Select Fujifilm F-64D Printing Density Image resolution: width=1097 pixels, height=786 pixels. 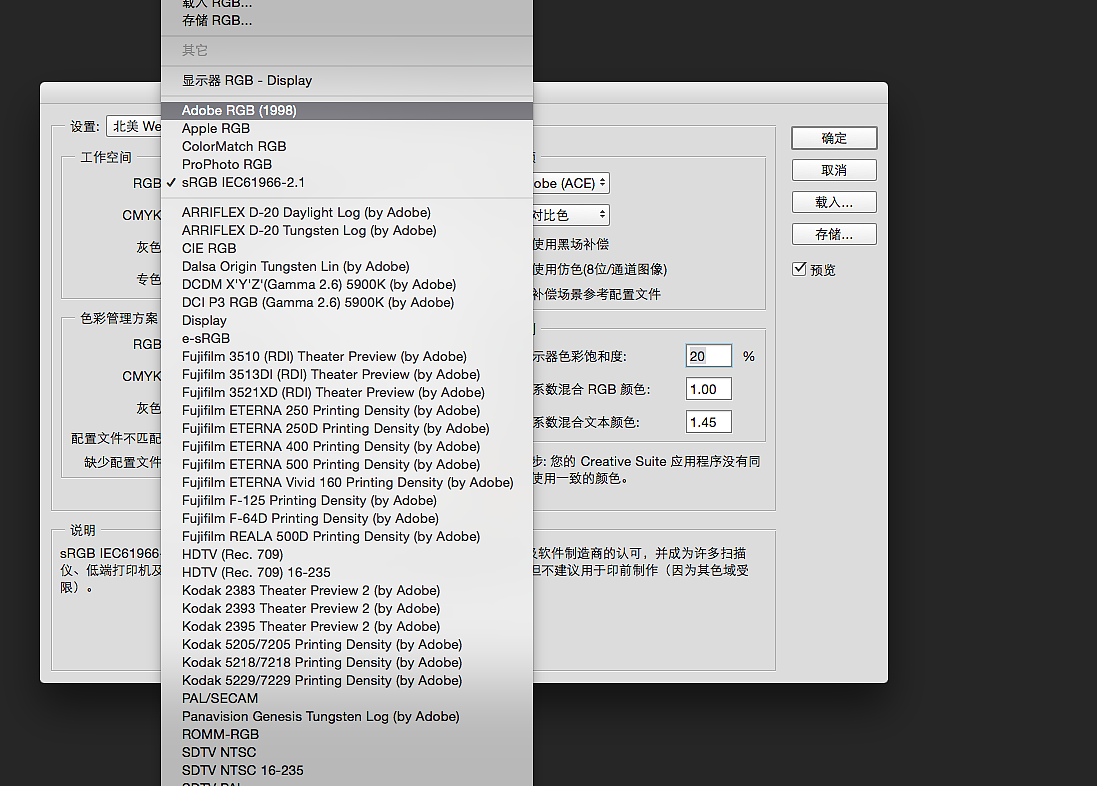coord(346,519)
